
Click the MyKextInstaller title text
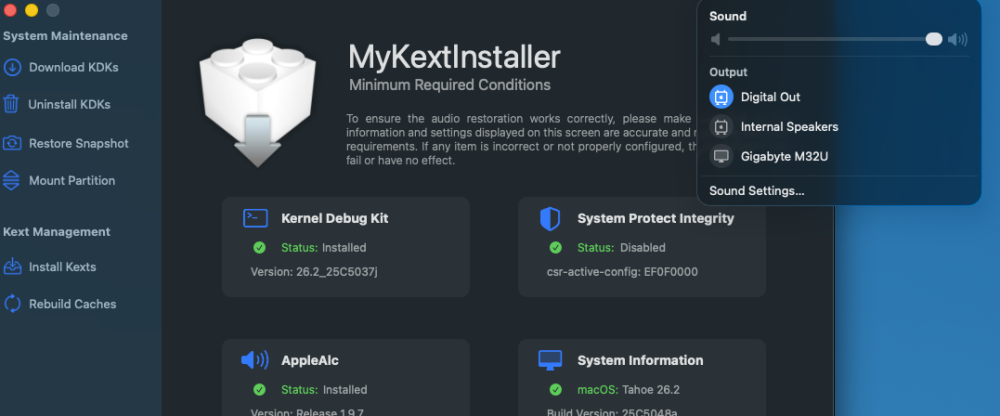tap(454, 57)
